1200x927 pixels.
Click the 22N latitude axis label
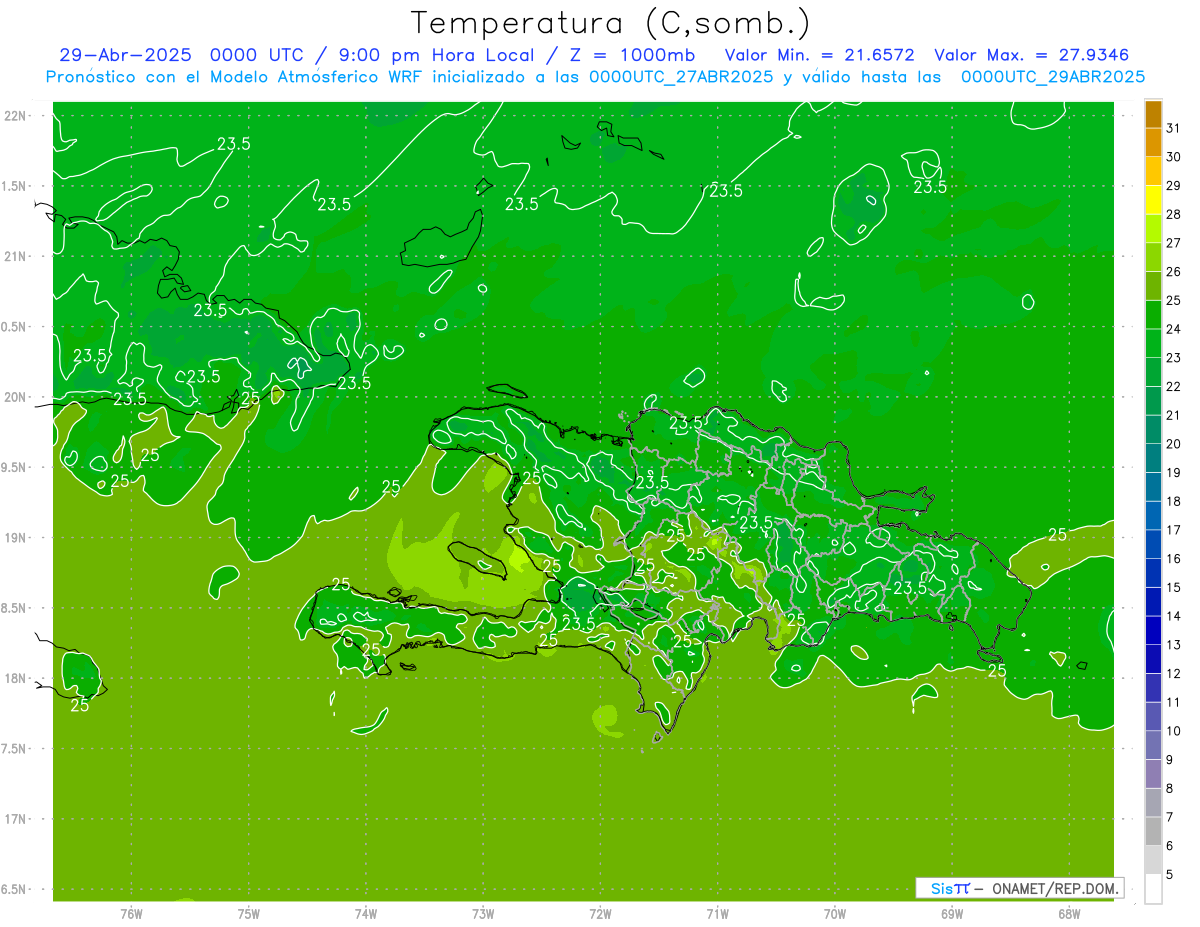pos(16,116)
